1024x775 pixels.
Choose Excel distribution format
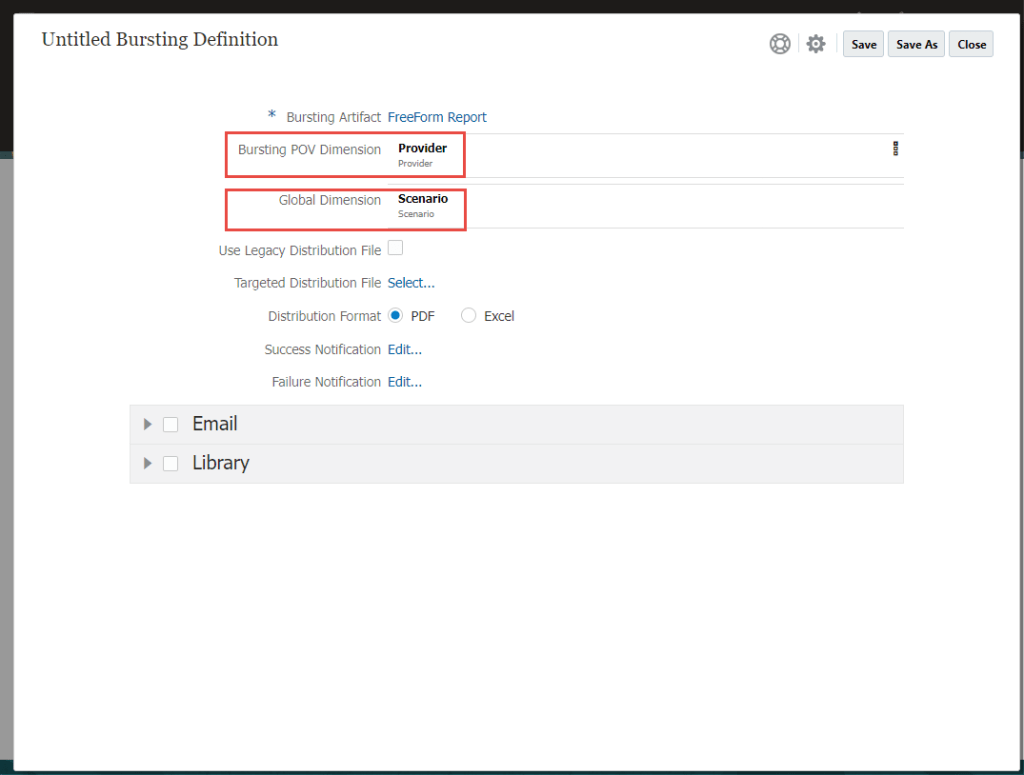tap(469, 316)
